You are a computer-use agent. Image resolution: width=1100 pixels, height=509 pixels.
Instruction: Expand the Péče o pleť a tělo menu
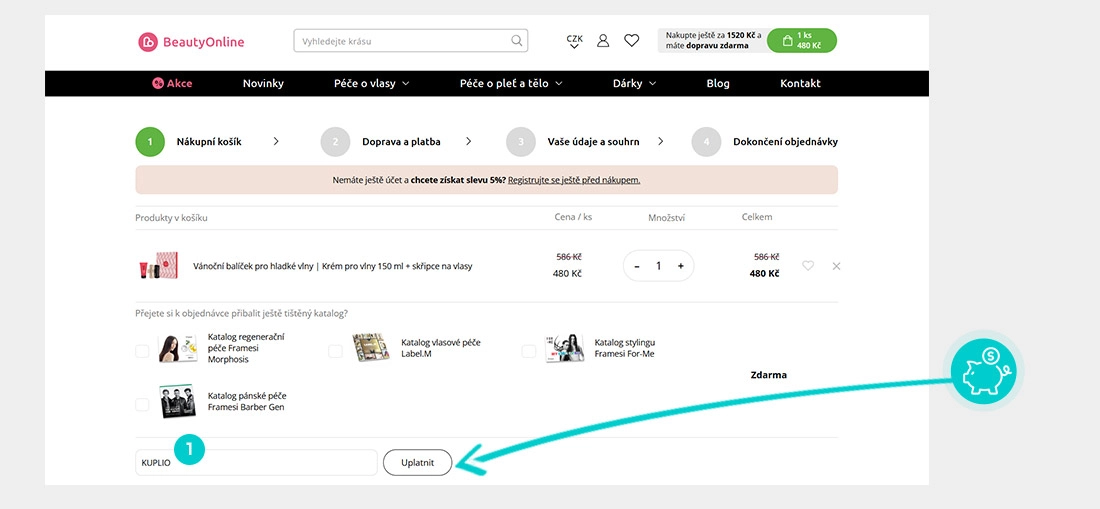511,83
